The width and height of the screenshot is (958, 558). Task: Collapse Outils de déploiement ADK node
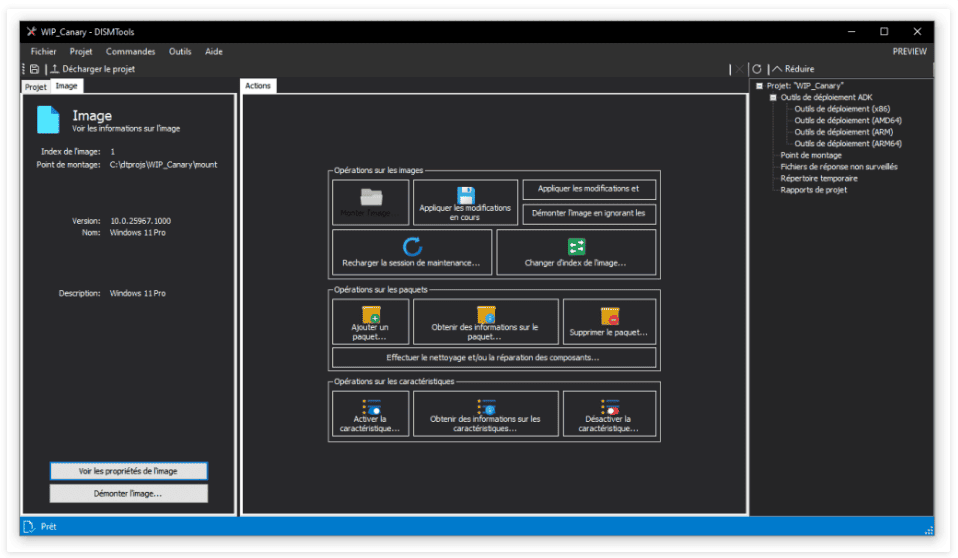(773, 98)
